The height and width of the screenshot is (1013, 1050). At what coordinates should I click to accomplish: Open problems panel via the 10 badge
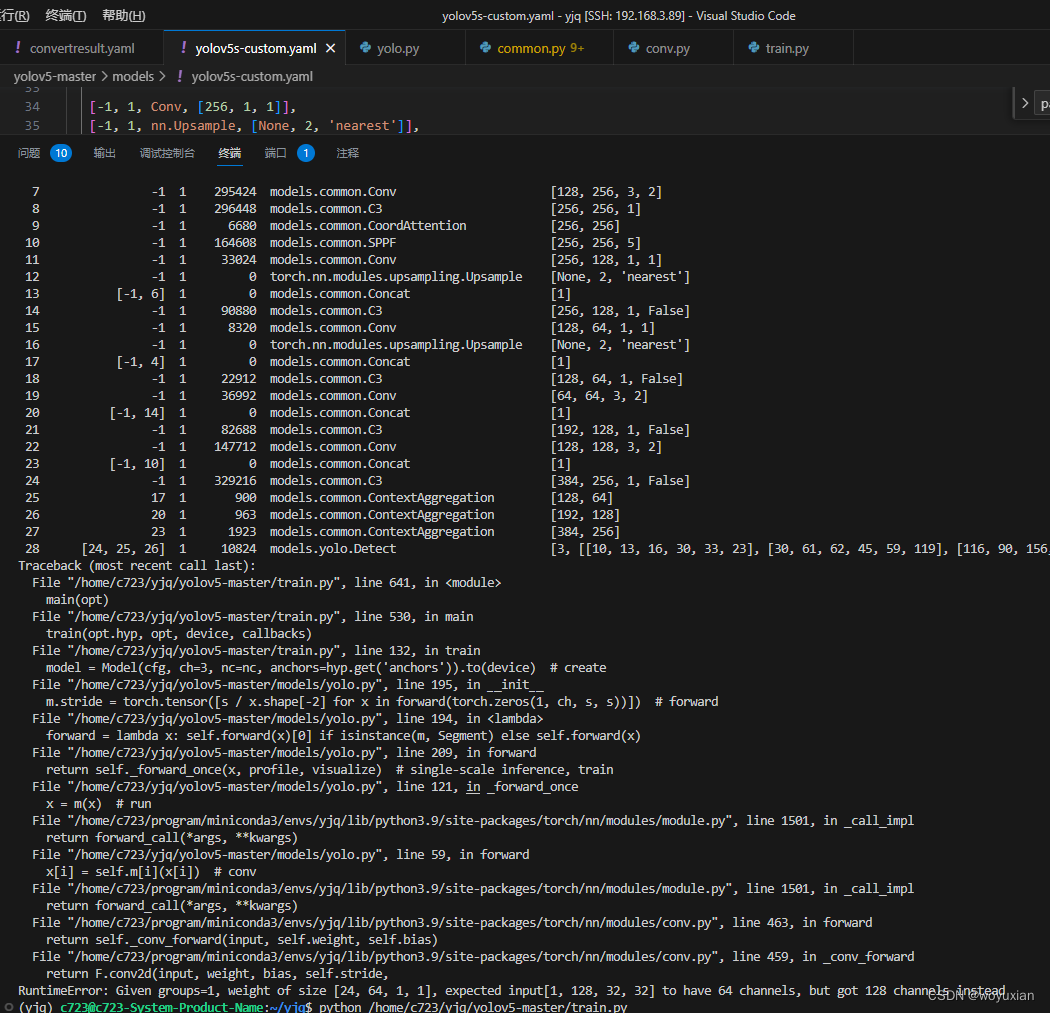point(60,152)
